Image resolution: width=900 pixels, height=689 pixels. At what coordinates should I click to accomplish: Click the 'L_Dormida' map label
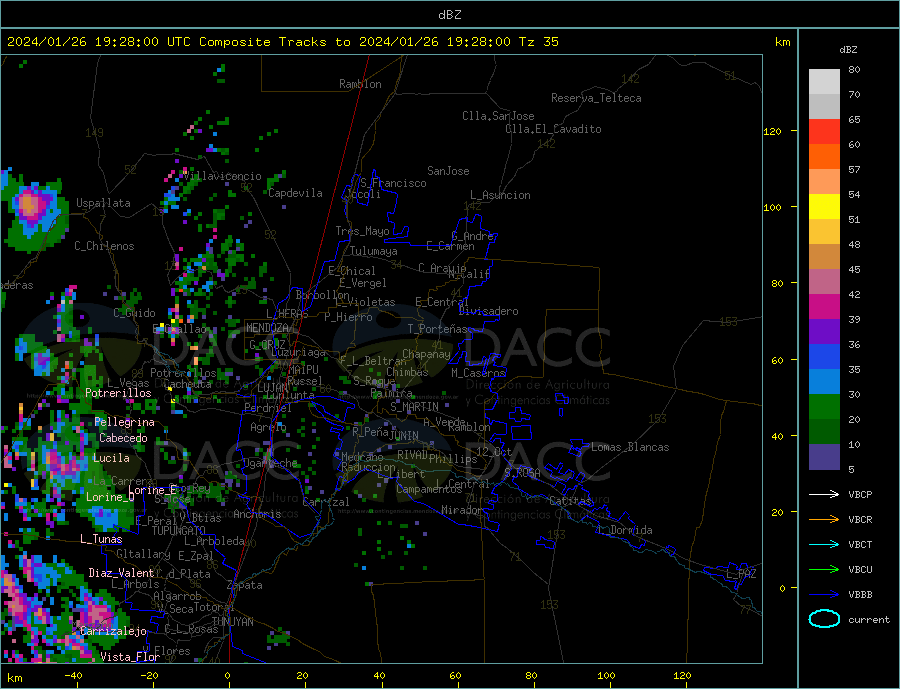pyautogui.click(x=626, y=531)
